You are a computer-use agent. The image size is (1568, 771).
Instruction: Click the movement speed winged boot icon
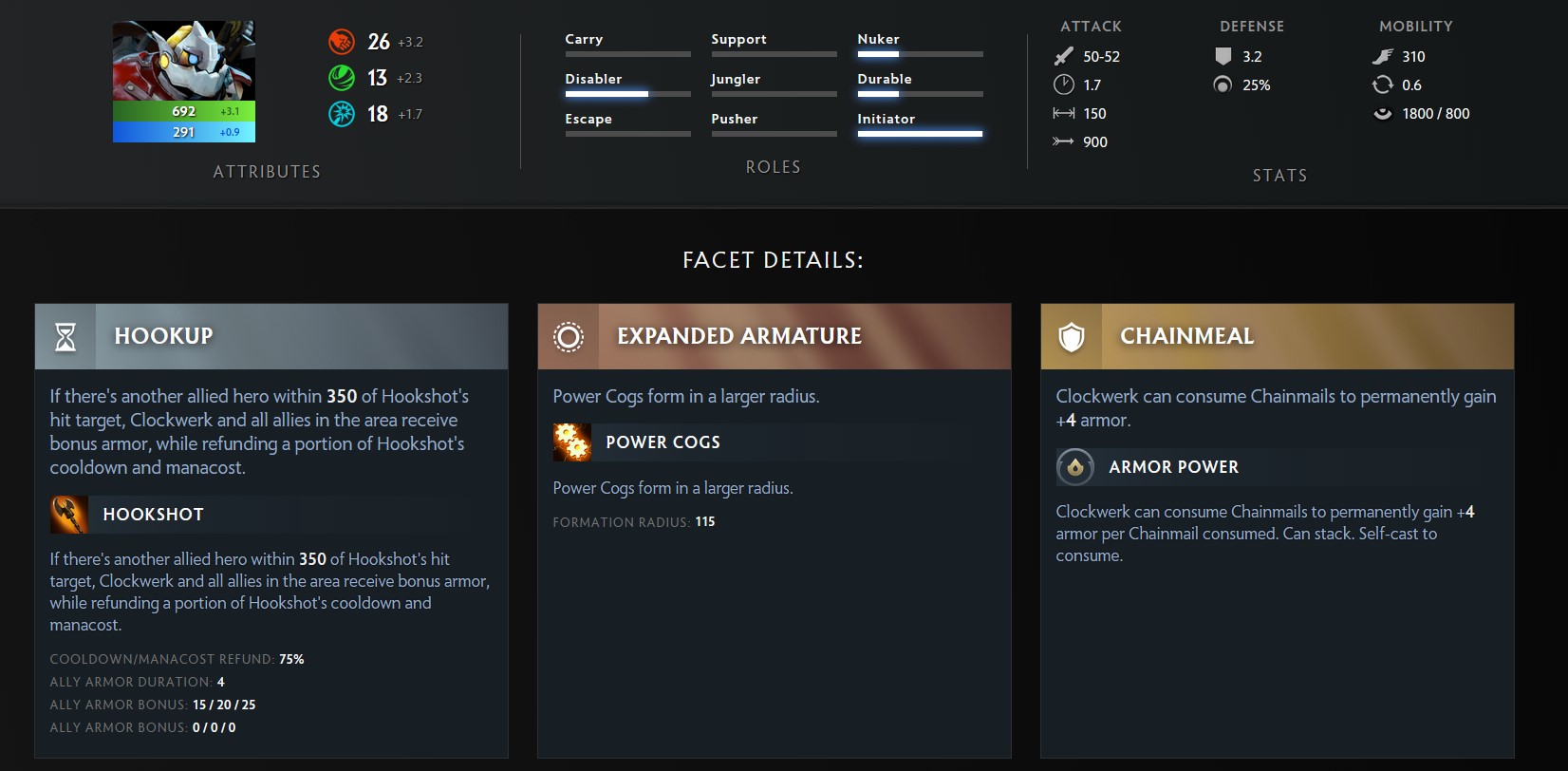pos(1382,57)
